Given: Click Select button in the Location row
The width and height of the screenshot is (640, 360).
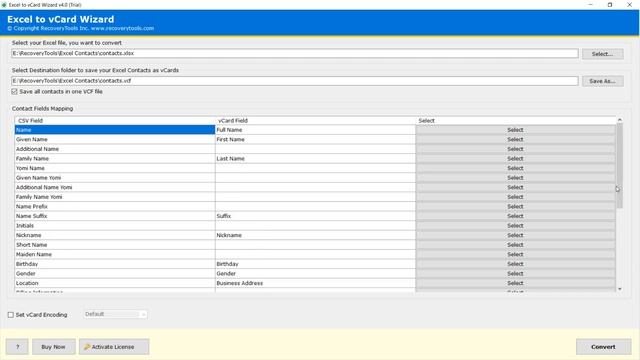Looking at the screenshot, I should point(516,283).
